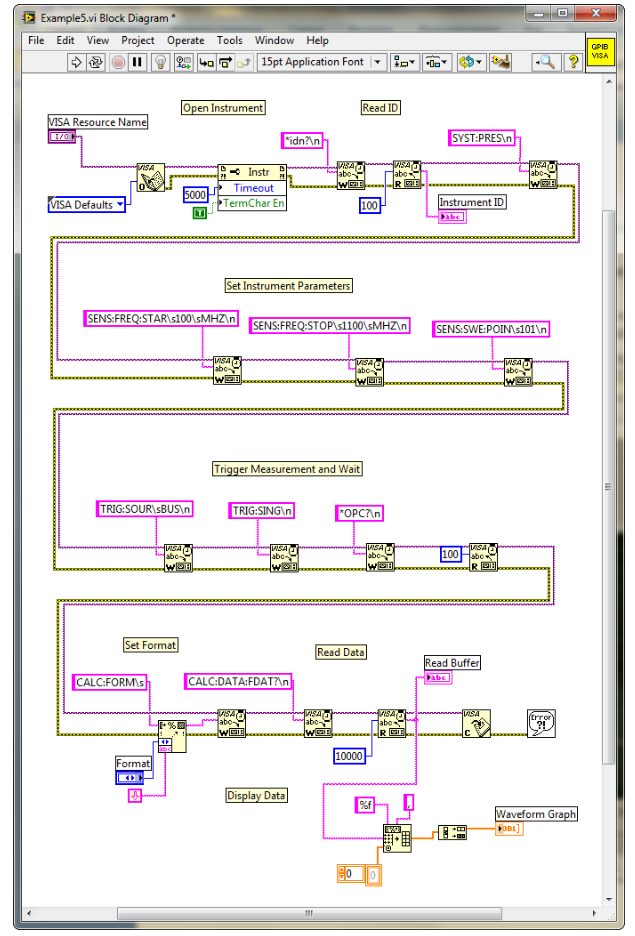Select the Simple Error Handler node
The height and width of the screenshot is (936, 635).
(541, 723)
